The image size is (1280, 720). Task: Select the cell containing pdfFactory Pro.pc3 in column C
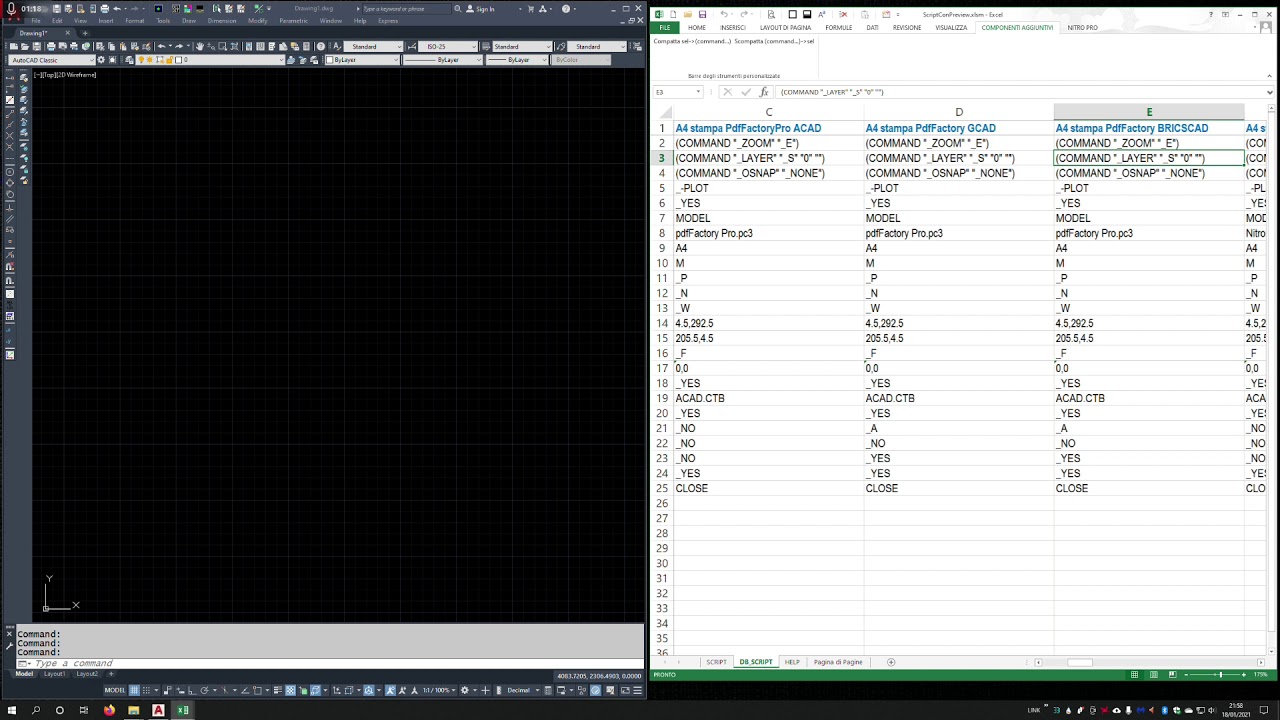point(768,233)
